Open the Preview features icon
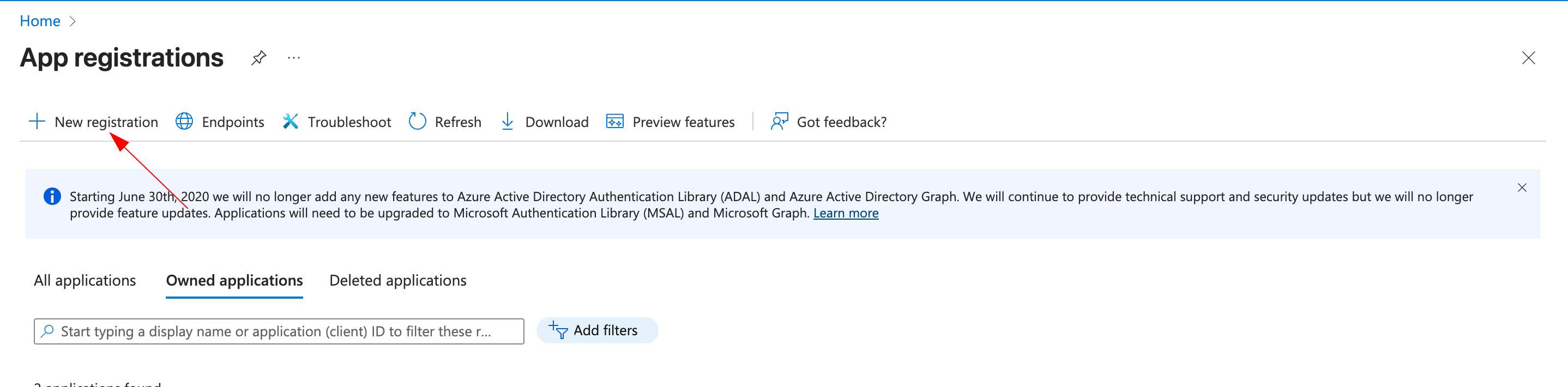 [615, 122]
